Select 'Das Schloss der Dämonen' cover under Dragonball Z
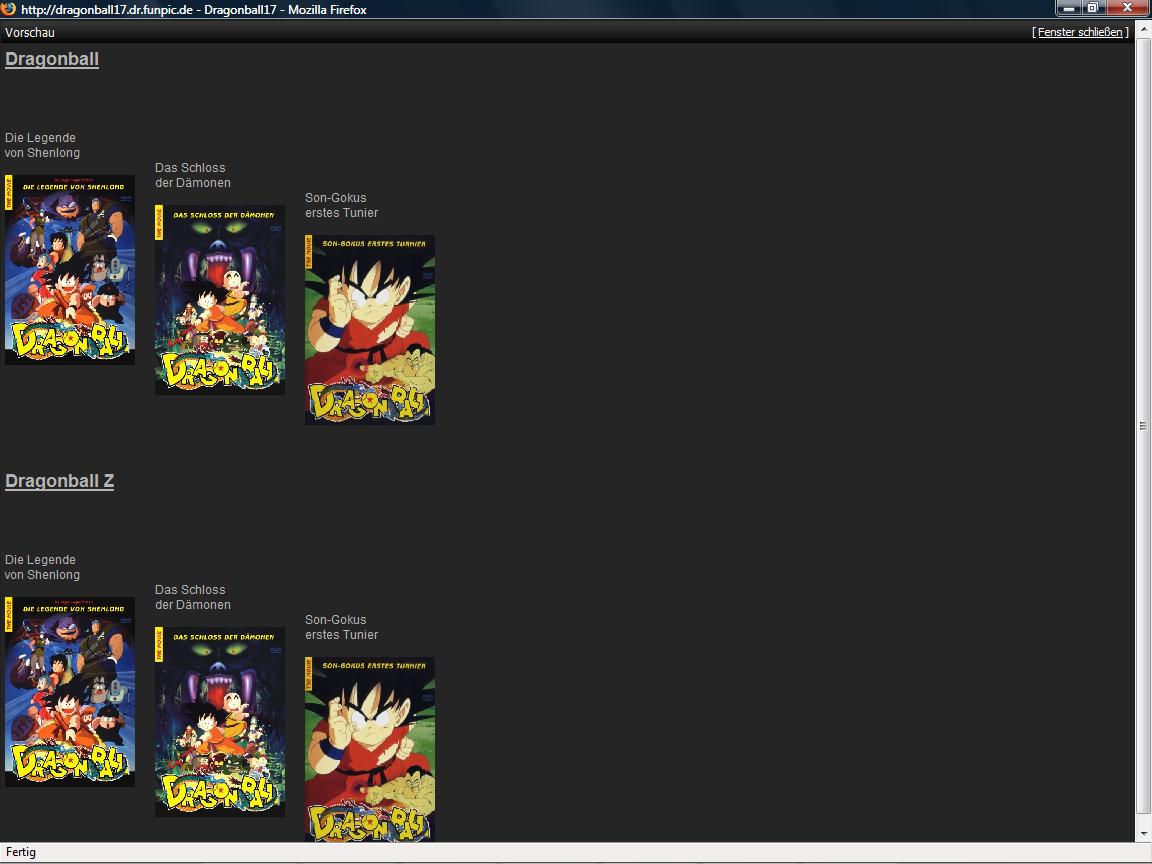The height and width of the screenshot is (864, 1152). pyautogui.click(x=220, y=722)
